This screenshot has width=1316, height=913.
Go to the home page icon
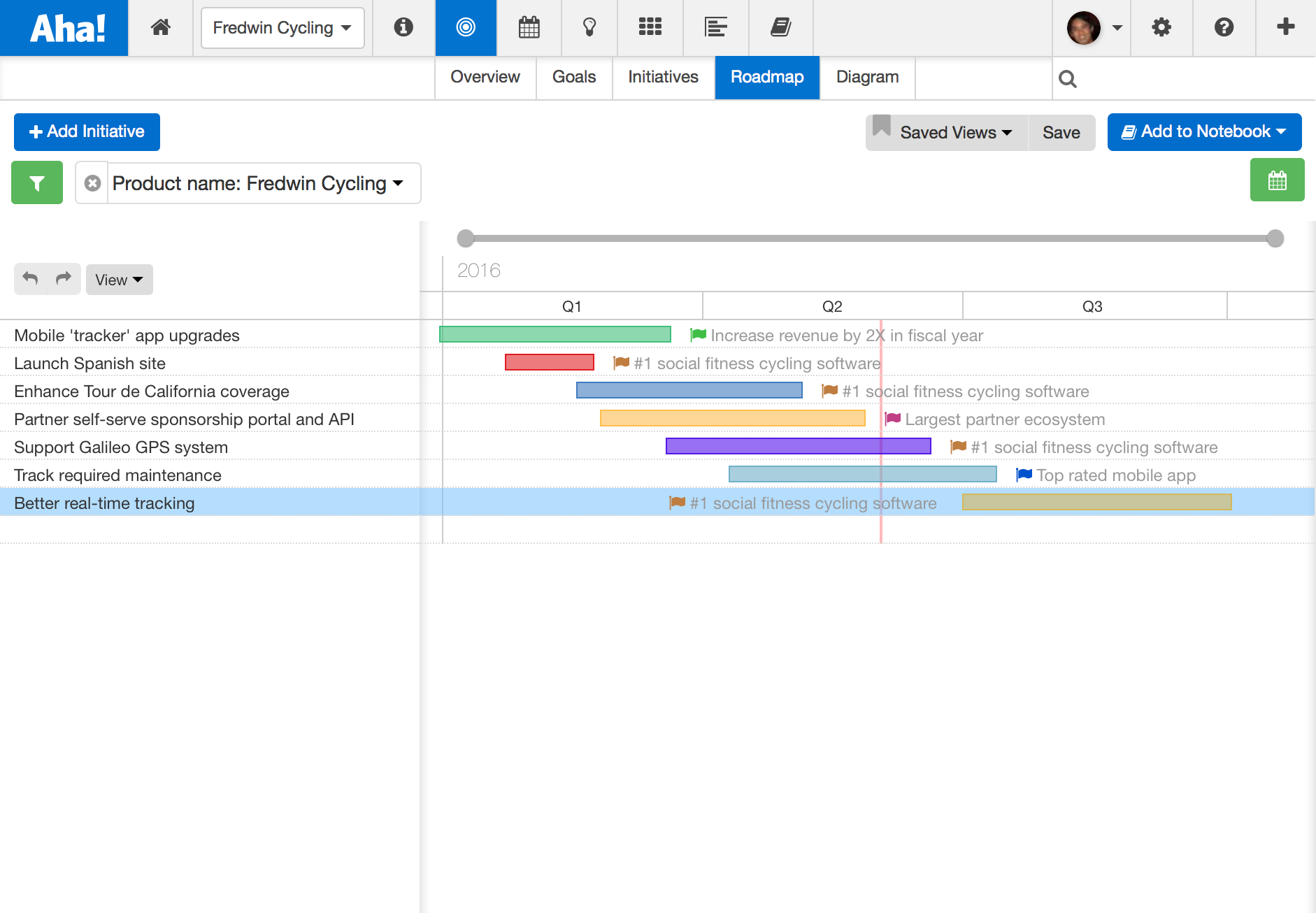161,27
